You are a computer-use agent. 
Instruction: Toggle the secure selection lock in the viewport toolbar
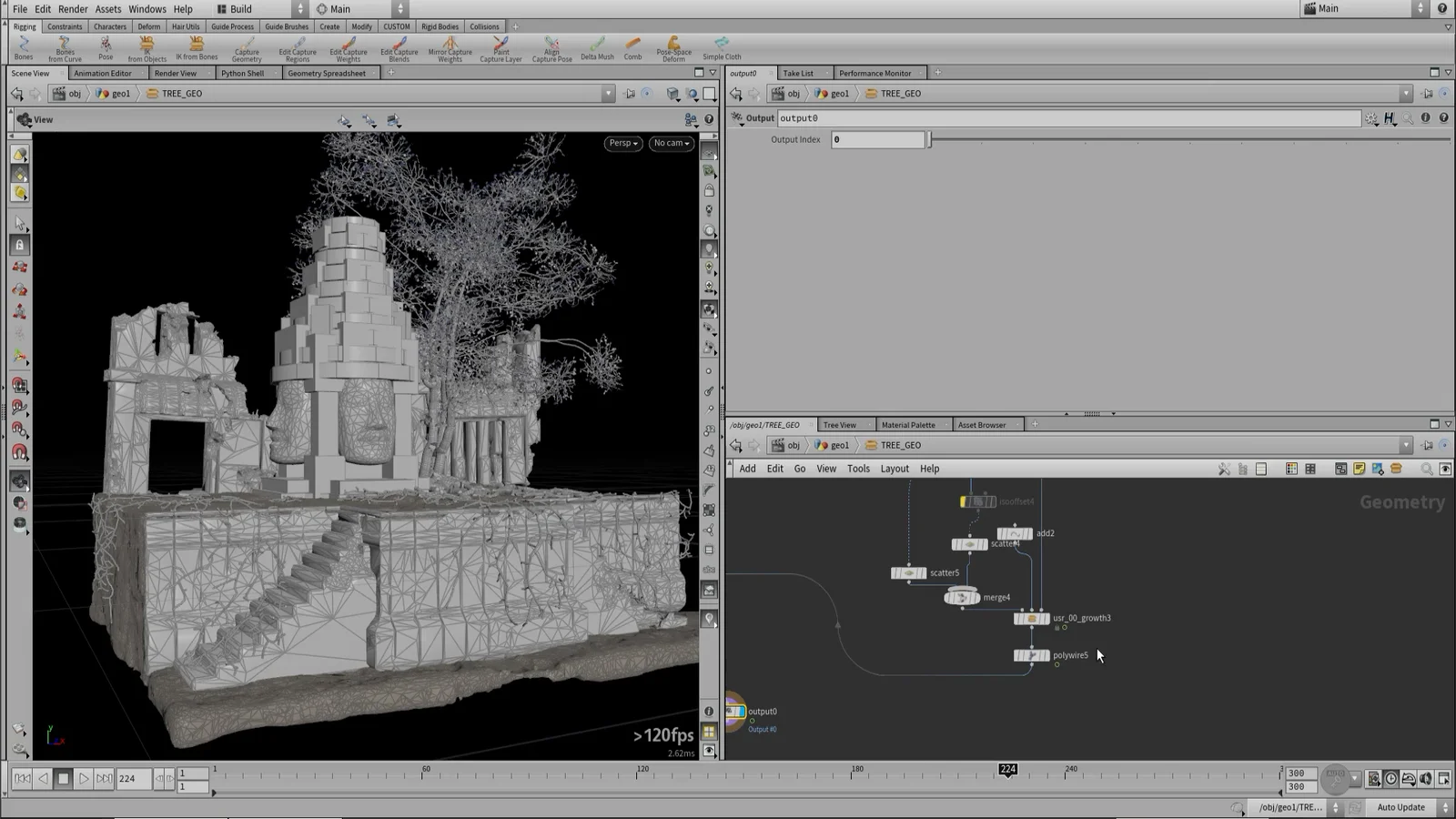tap(19, 244)
